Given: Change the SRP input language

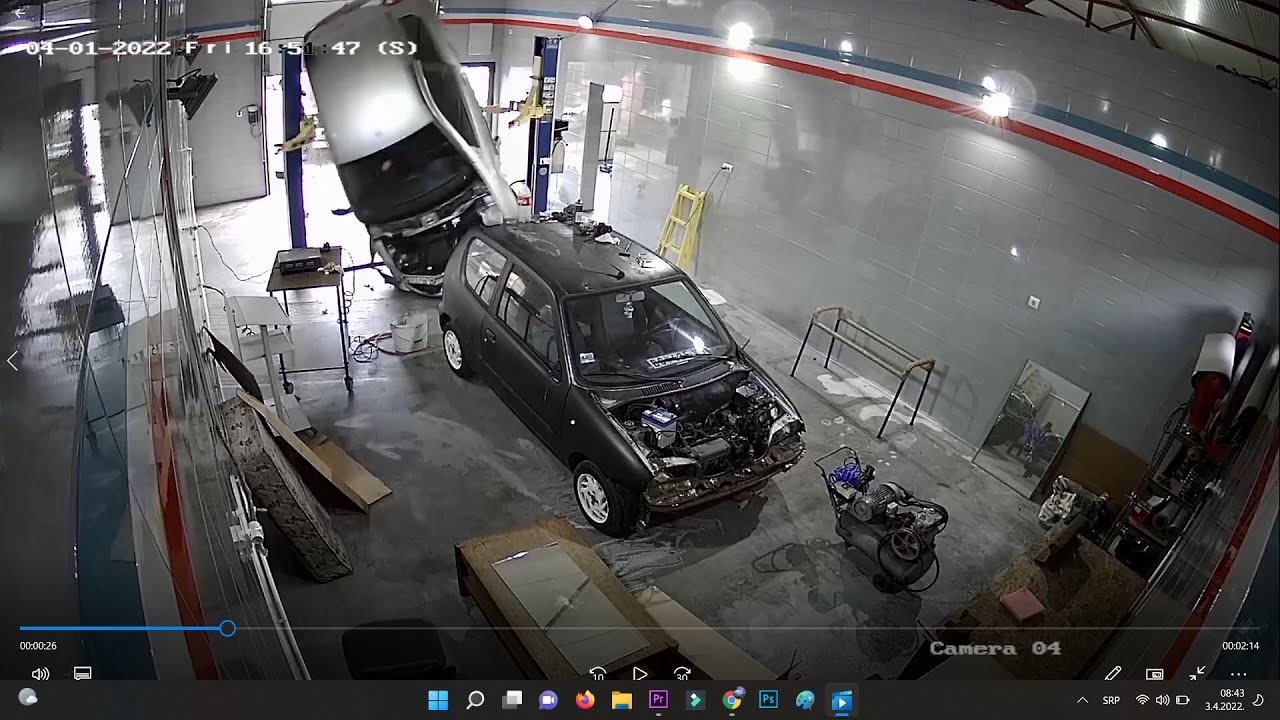Looking at the screenshot, I should (x=1111, y=700).
